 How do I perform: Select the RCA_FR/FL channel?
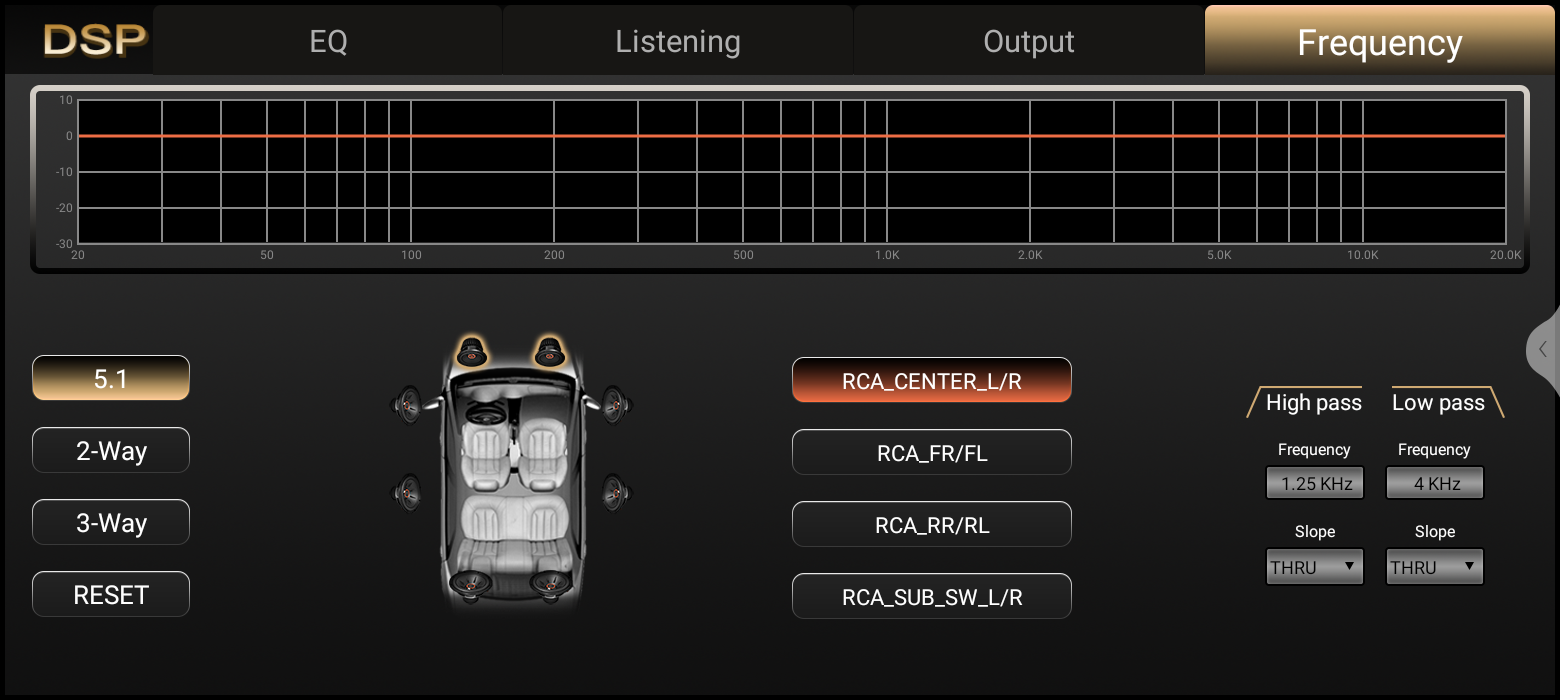932,452
